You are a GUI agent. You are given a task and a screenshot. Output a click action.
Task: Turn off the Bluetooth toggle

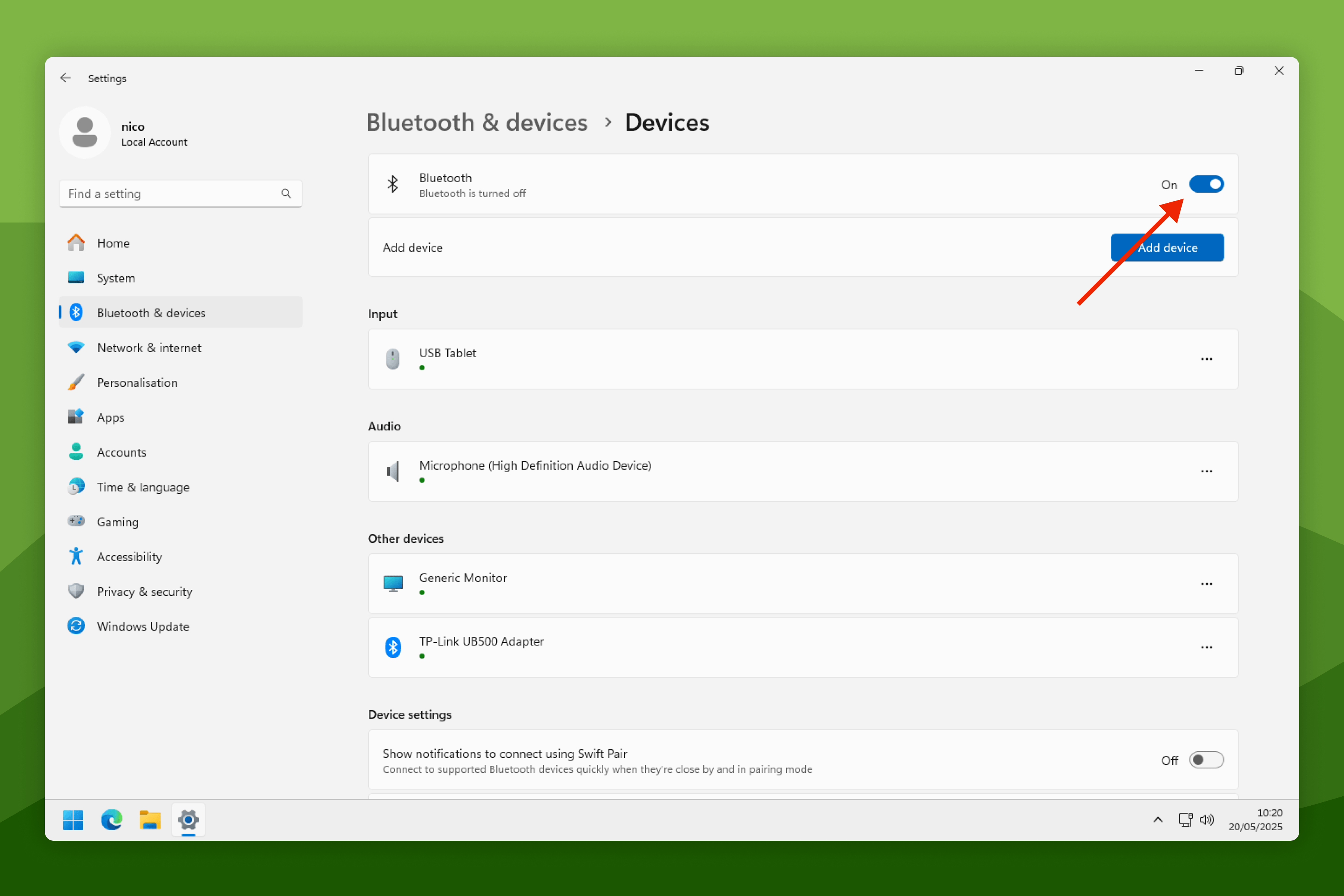(x=1207, y=184)
